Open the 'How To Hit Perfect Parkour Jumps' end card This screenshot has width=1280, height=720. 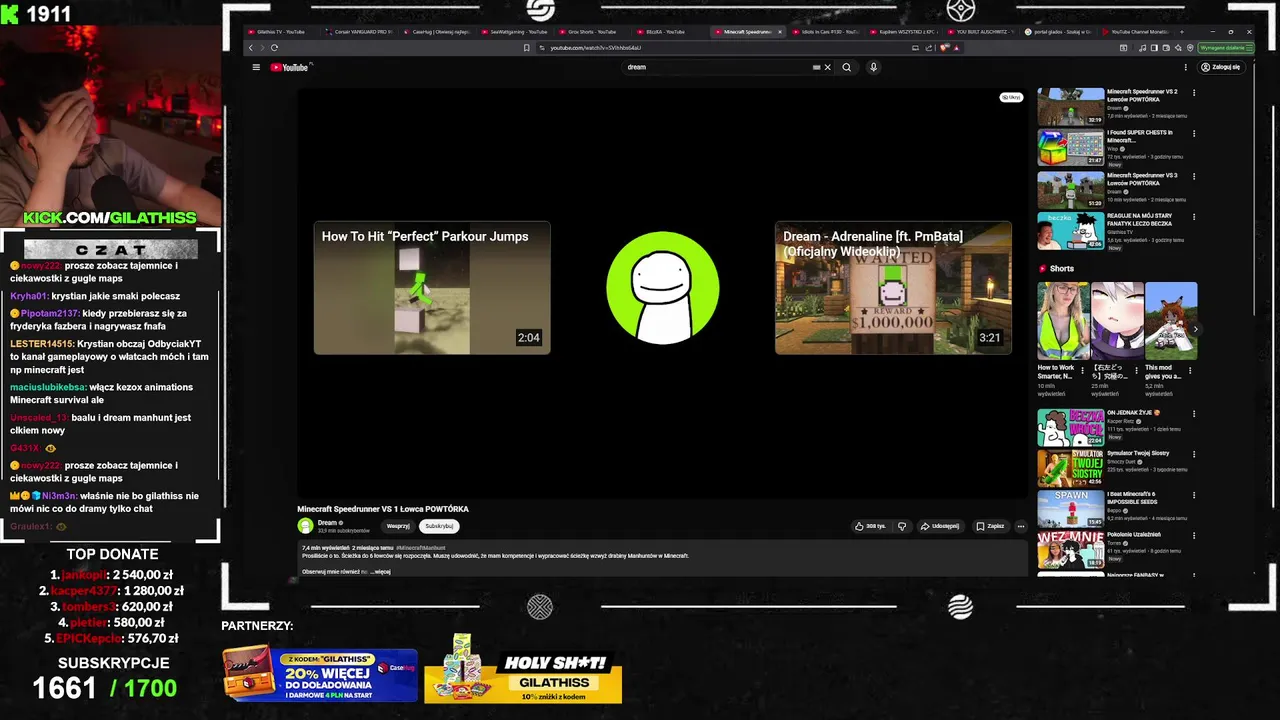tap(432, 288)
